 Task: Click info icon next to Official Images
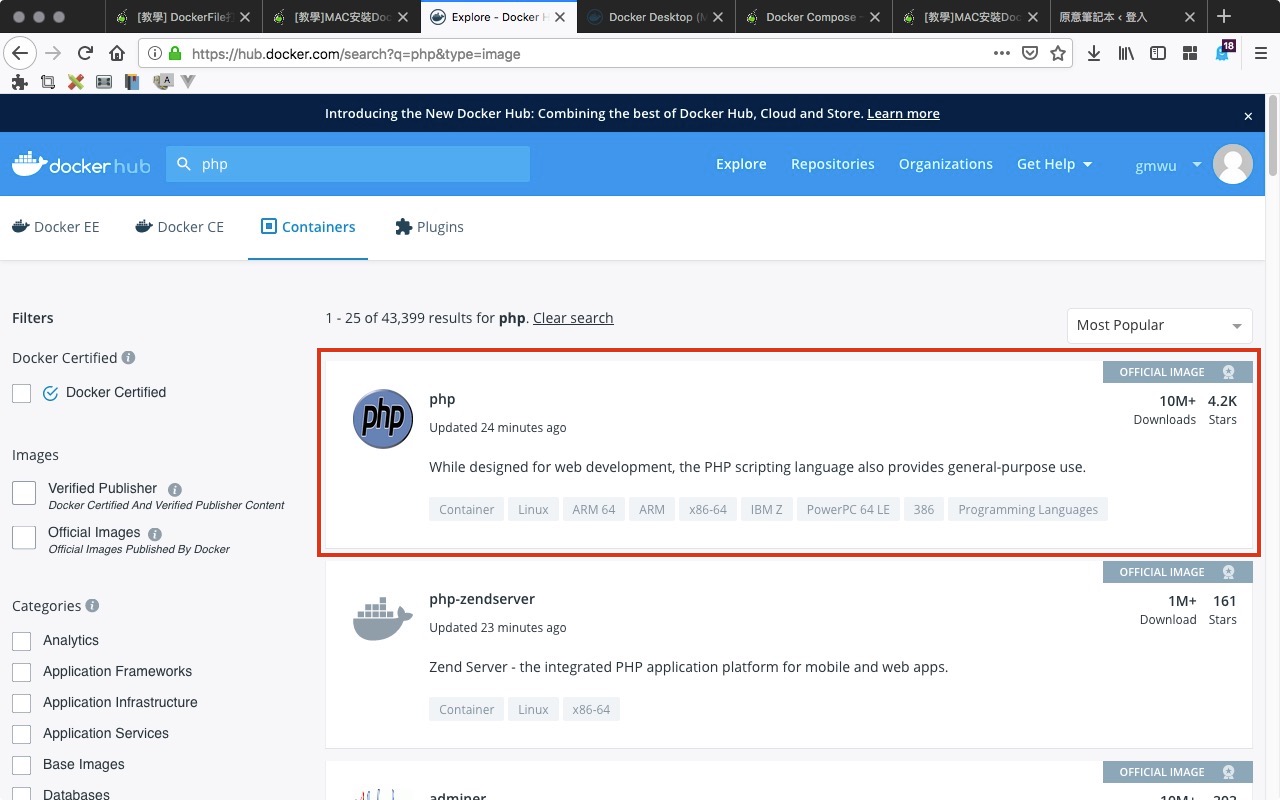coord(155,534)
